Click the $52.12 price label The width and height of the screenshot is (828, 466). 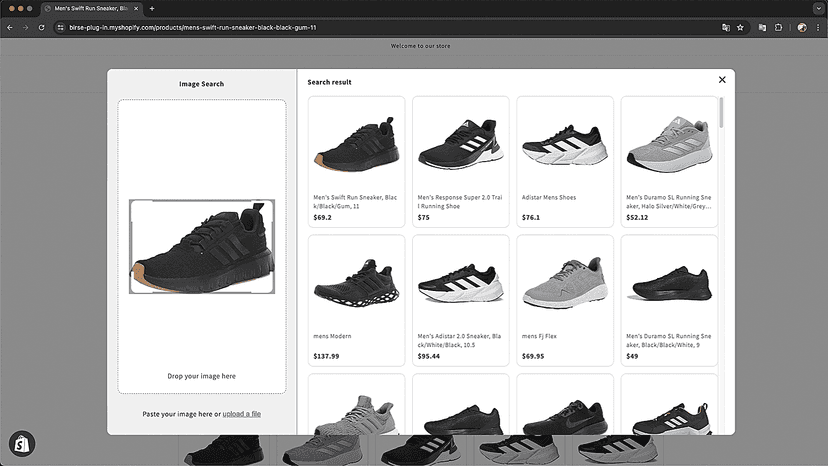(x=637, y=217)
